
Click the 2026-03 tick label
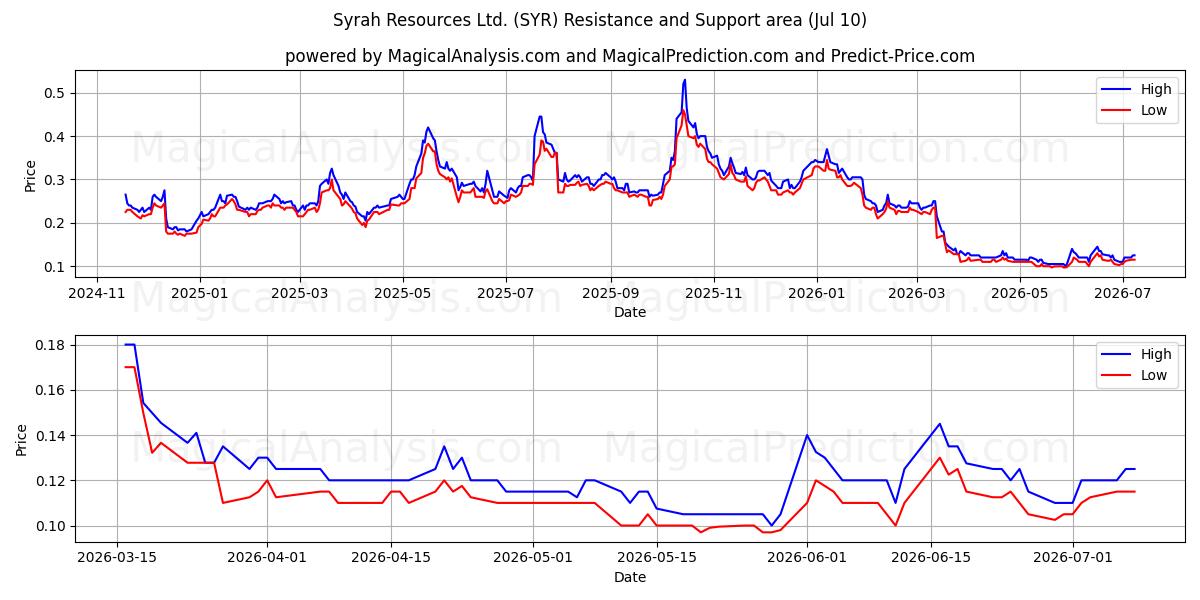click(917, 294)
